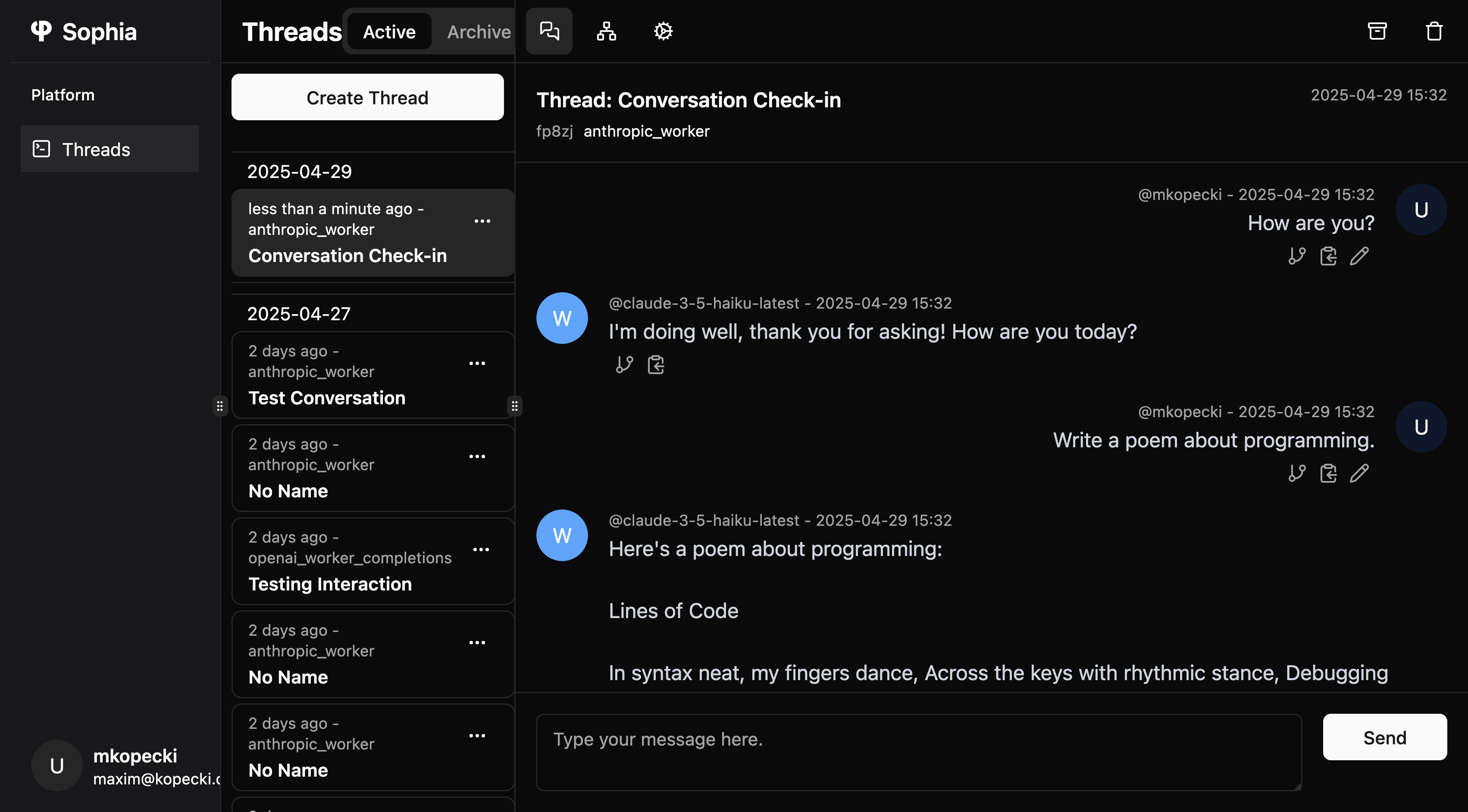
Task: Open options for third No Name thread
Action: tap(477, 736)
